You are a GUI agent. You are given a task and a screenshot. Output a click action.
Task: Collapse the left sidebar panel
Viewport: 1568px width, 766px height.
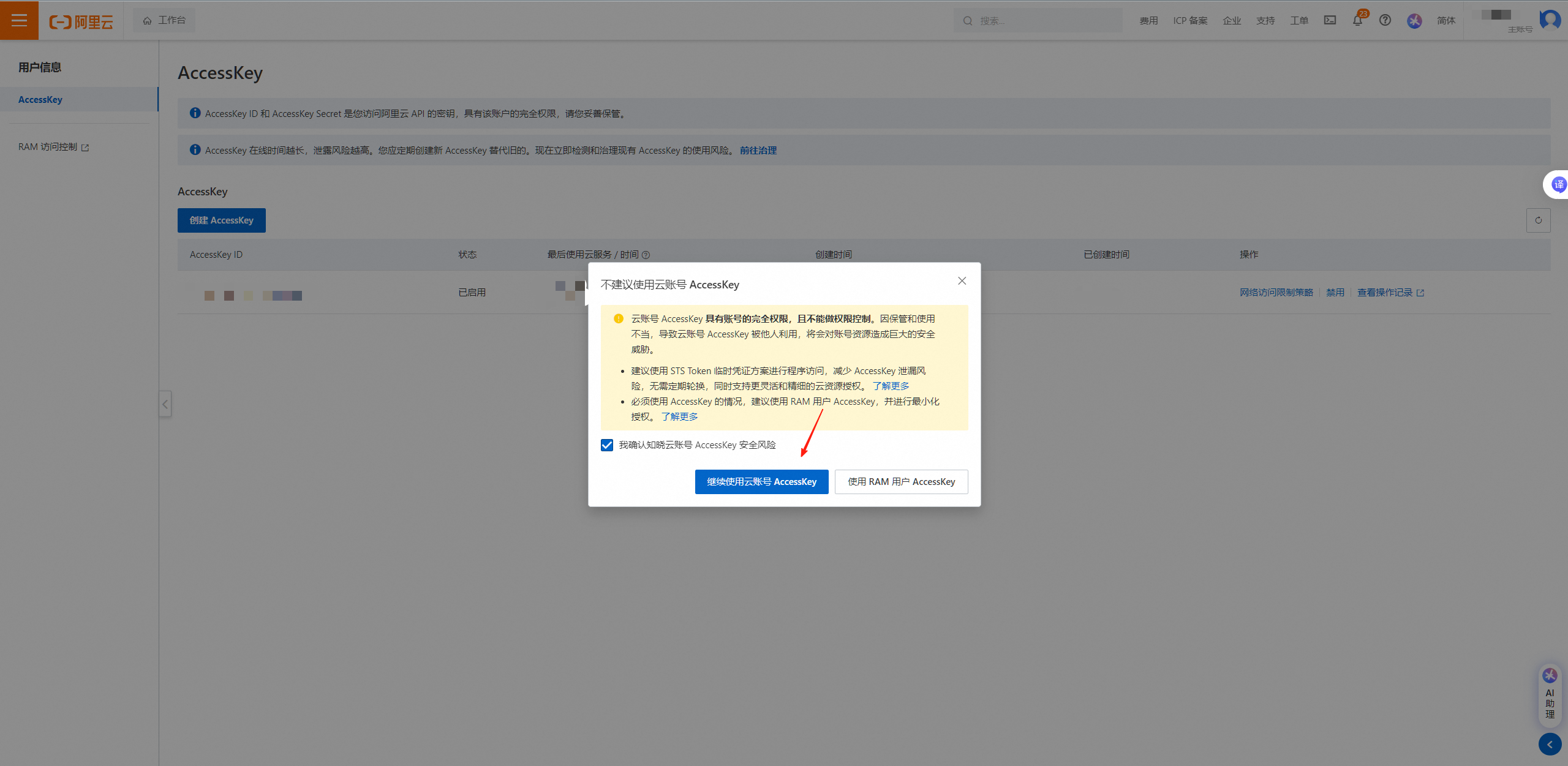[165, 404]
